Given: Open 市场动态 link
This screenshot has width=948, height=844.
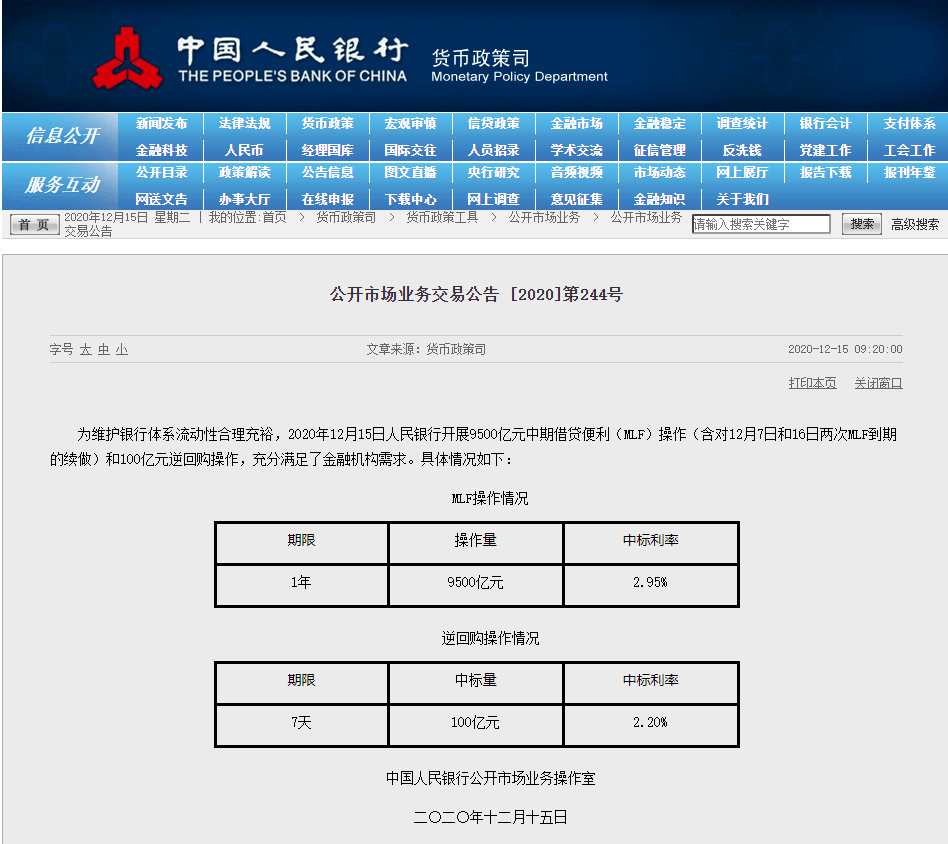Looking at the screenshot, I should point(660,172).
